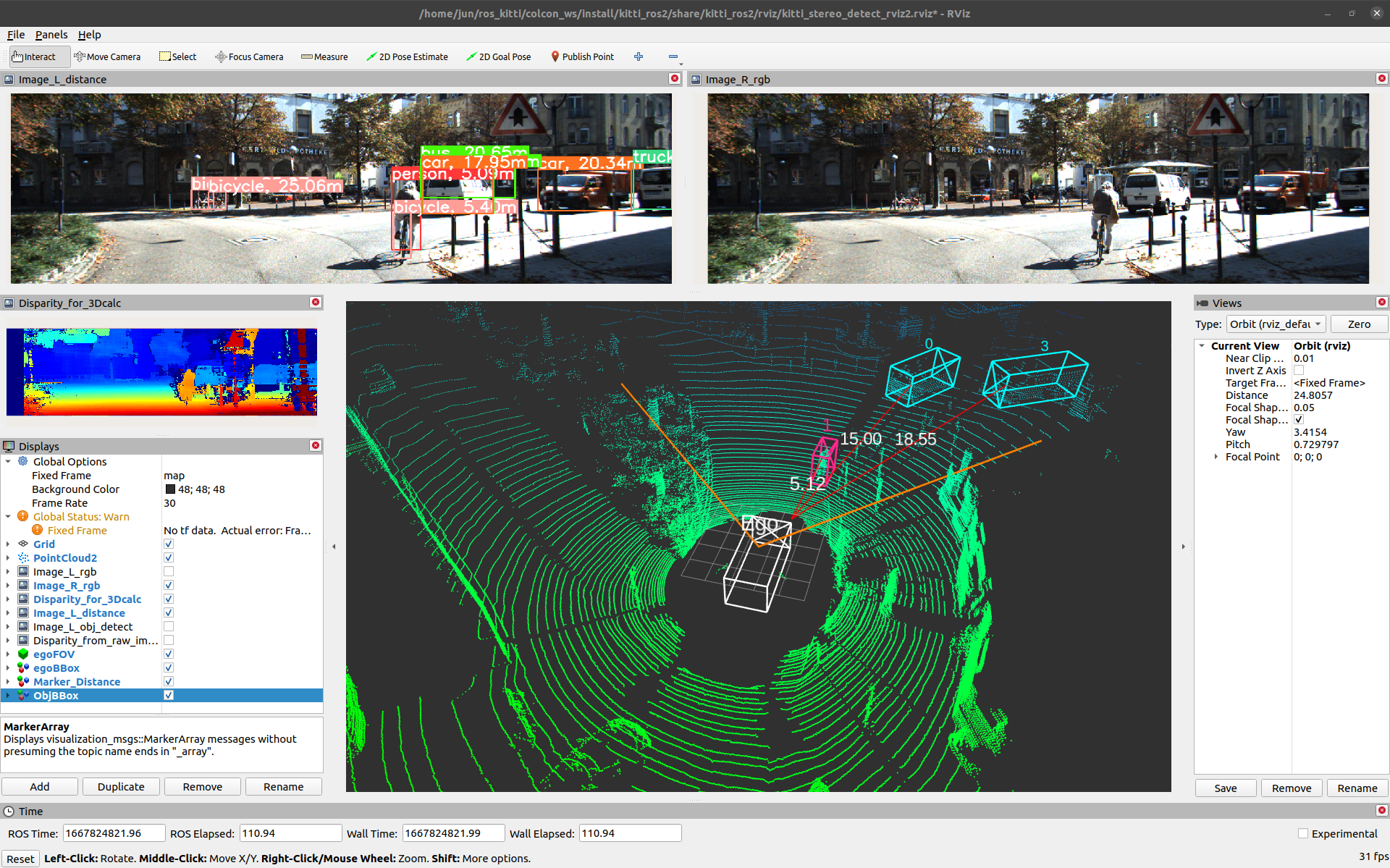The width and height of the screenshot is (1390, 868).
Task: Open the view Type dropdown
Action: coord(1276,324)
